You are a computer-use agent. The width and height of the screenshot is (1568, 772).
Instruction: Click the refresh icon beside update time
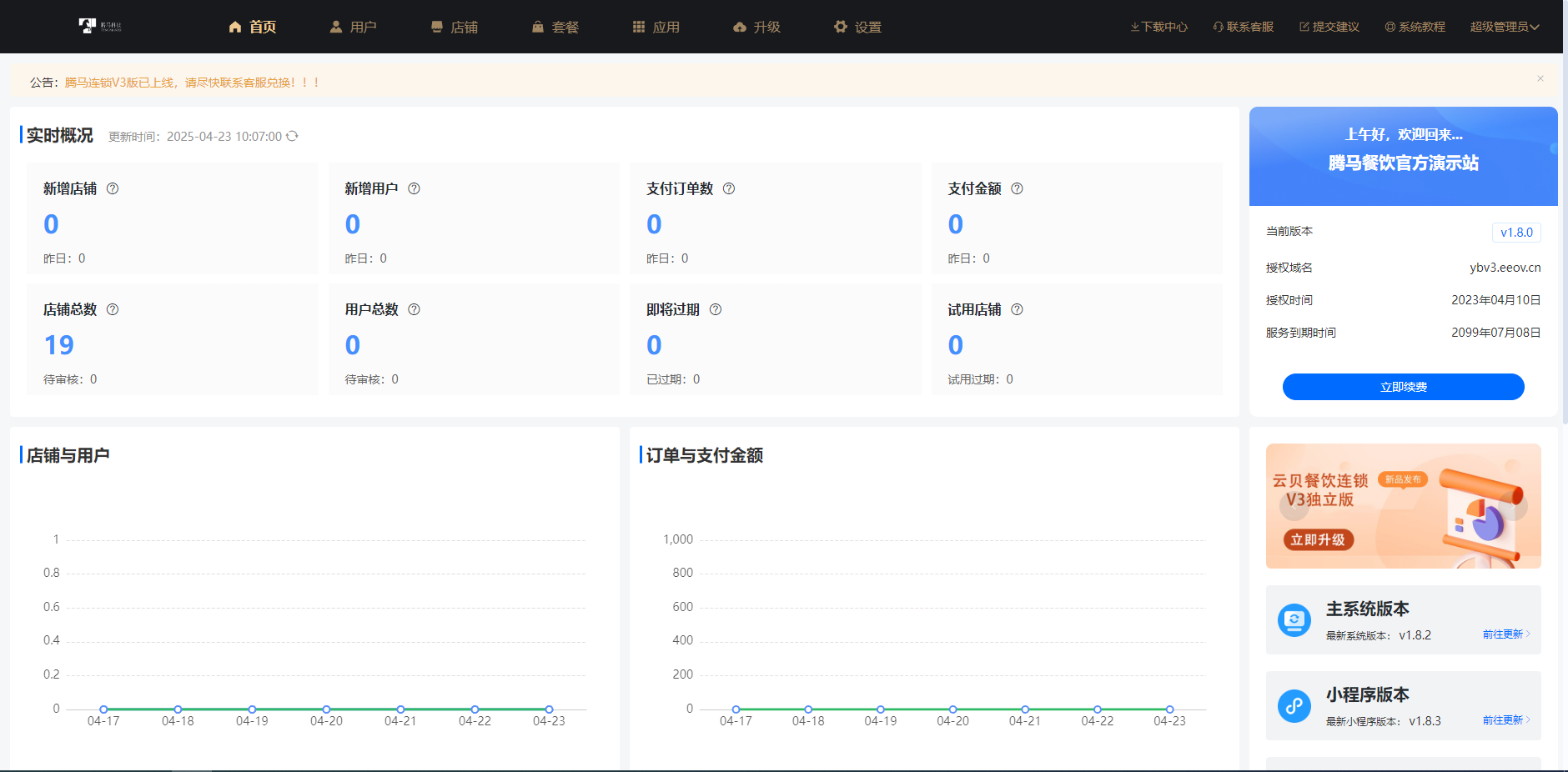click(292, 136)
